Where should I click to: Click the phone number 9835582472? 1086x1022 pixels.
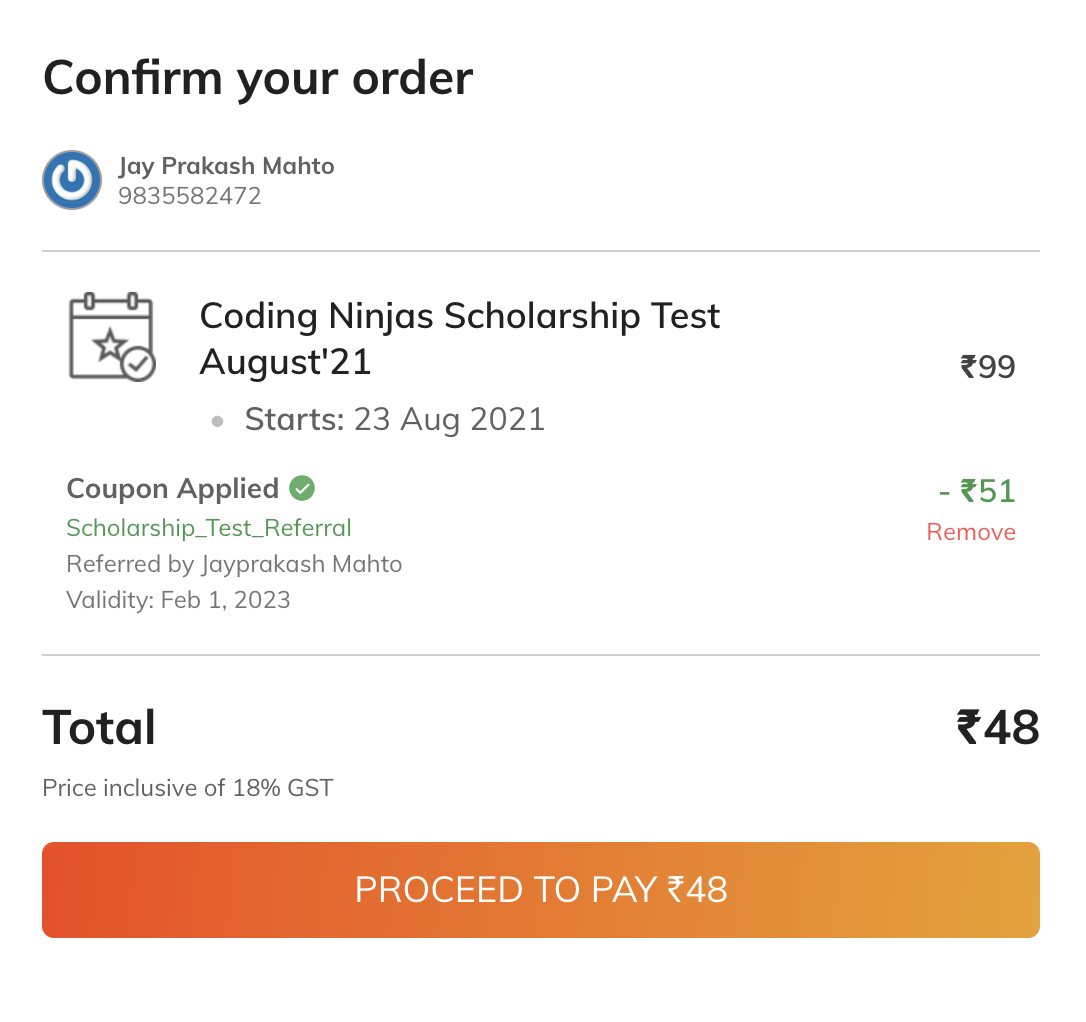(x=190, y=196)
